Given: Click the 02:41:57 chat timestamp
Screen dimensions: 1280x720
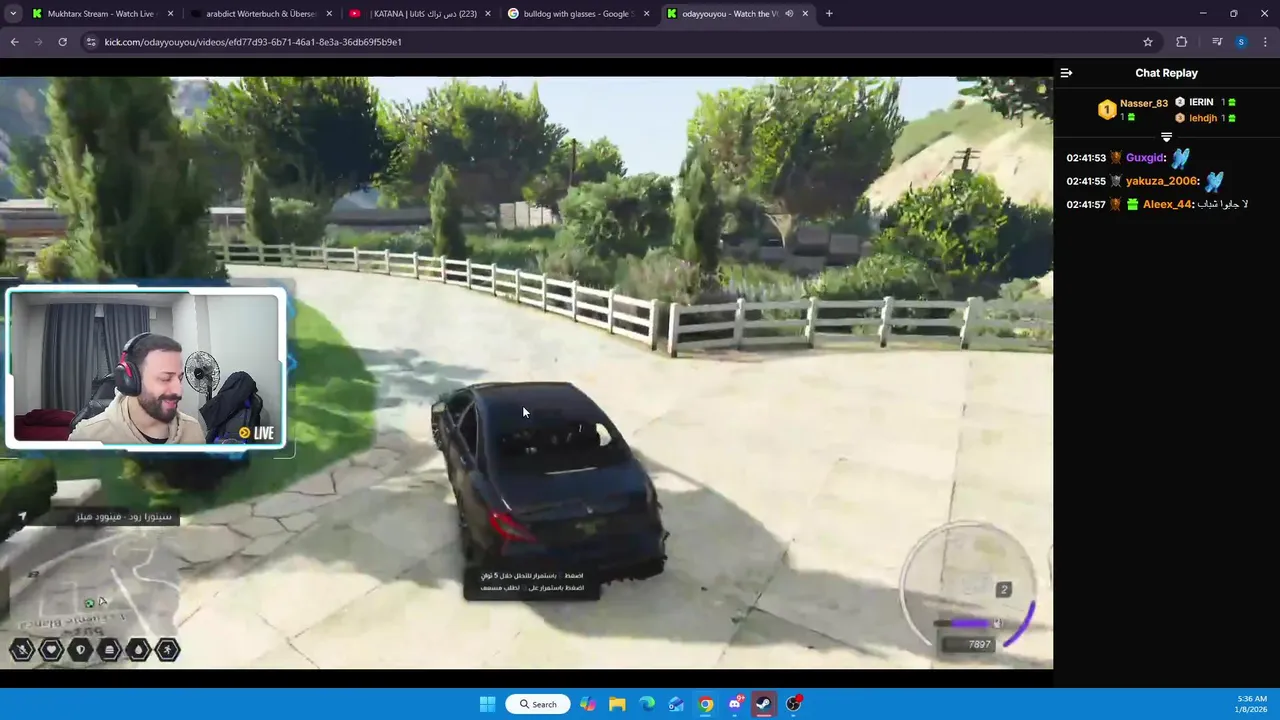Looking at the screenshot, I should [x=1086, y=204].
